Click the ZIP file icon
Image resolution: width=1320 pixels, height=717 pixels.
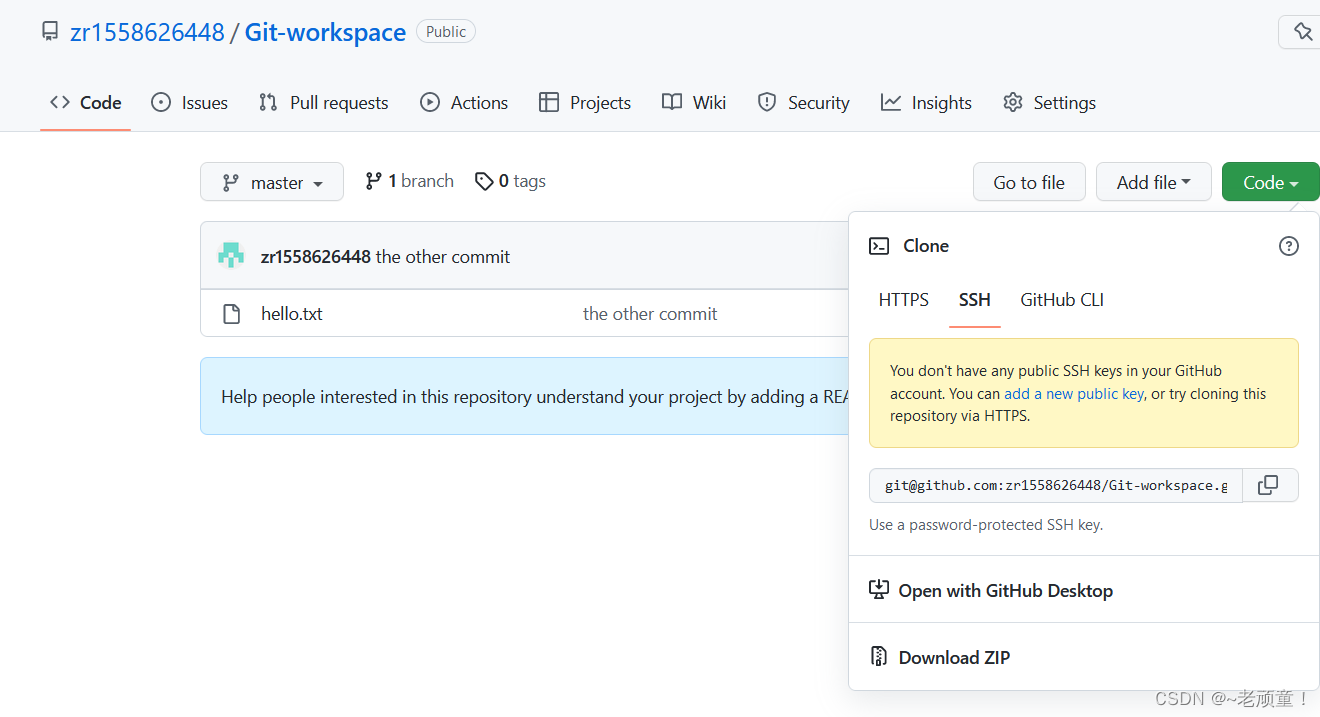coord(879,657)
